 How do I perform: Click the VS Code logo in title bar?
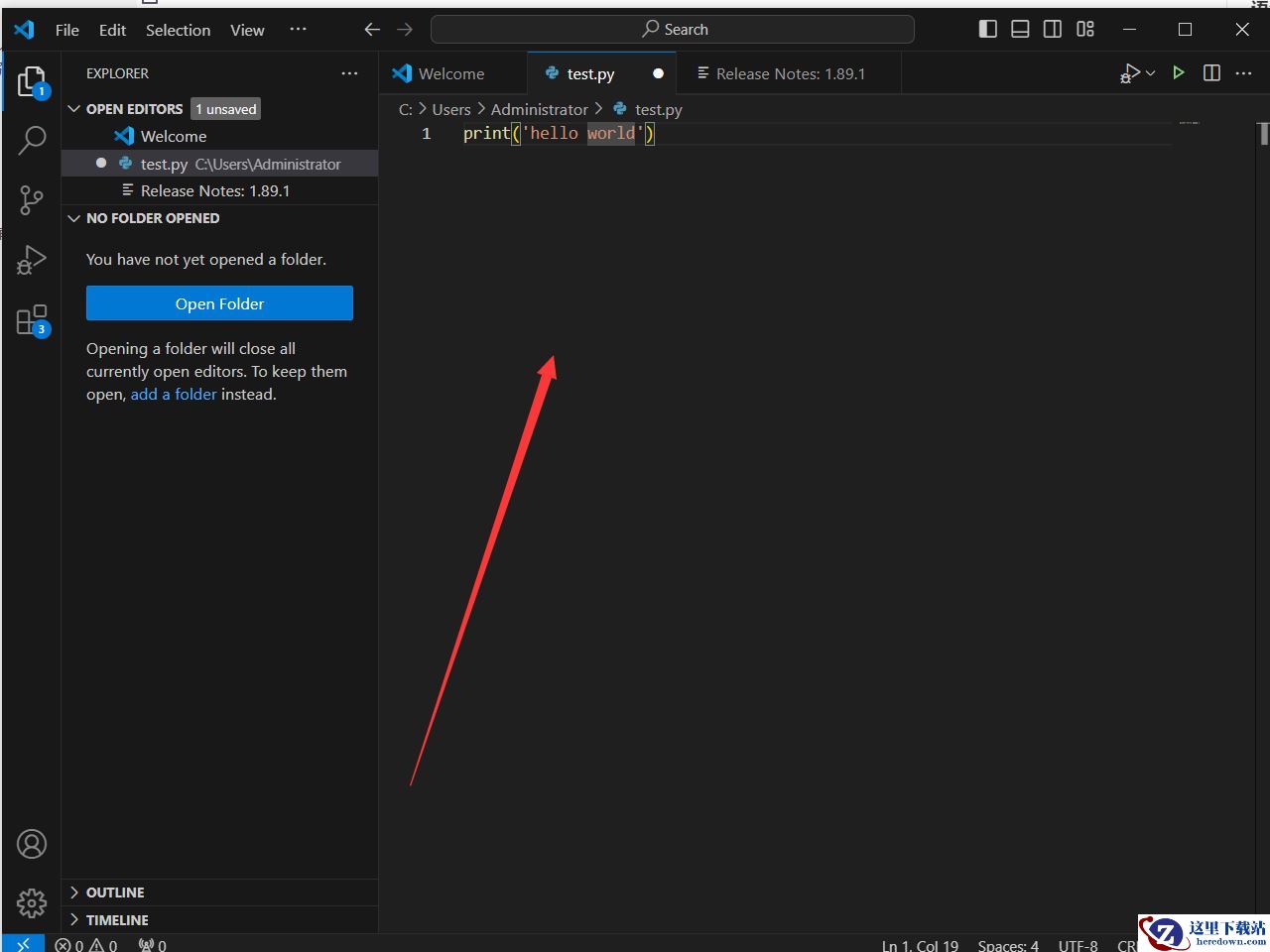[x=24, y=30]
